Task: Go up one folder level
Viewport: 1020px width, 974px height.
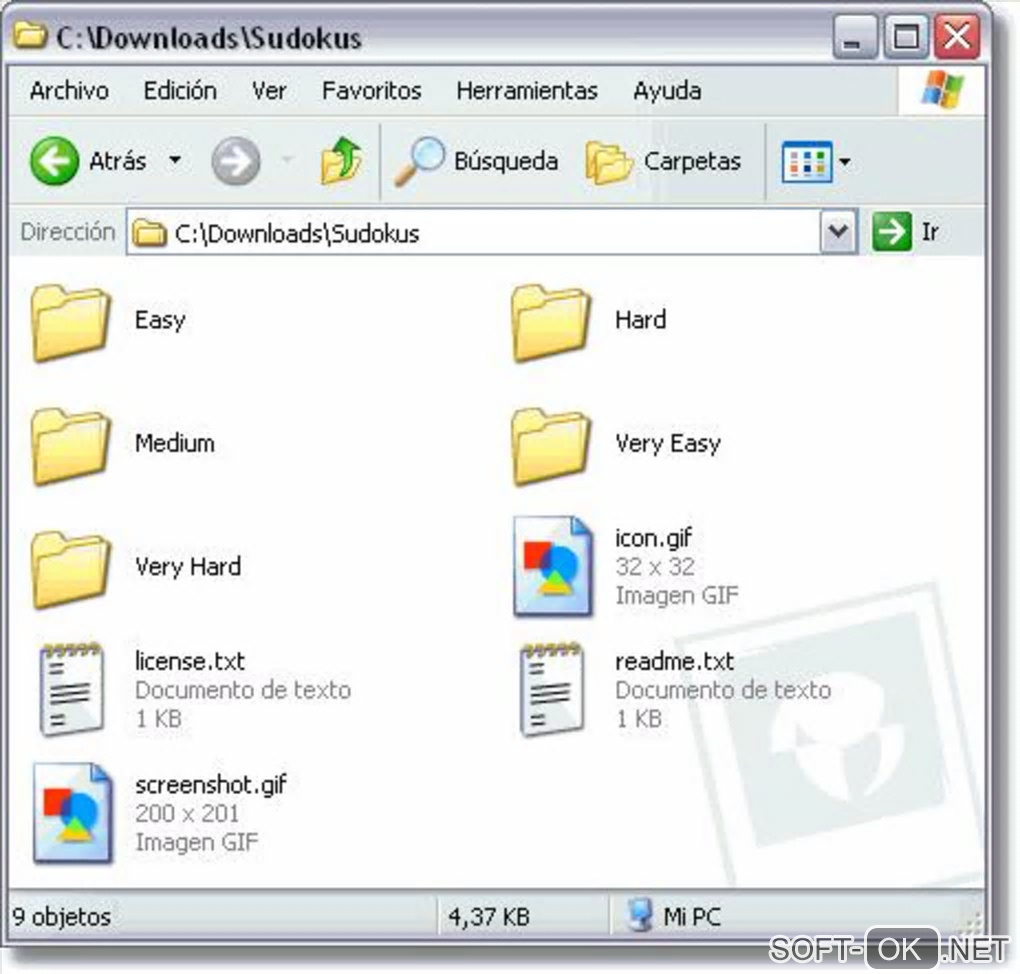Action: 342,159
